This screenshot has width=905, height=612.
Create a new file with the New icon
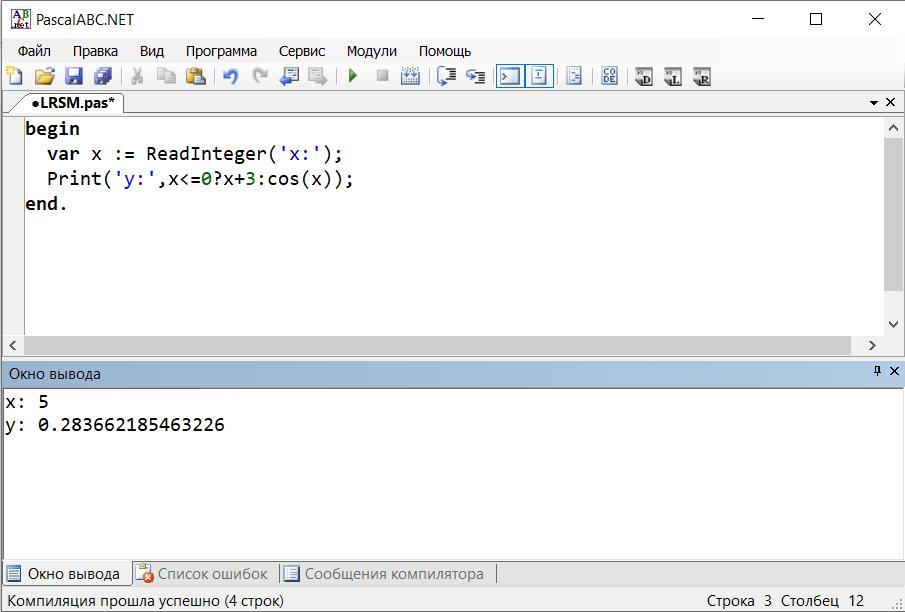[15, 76]
